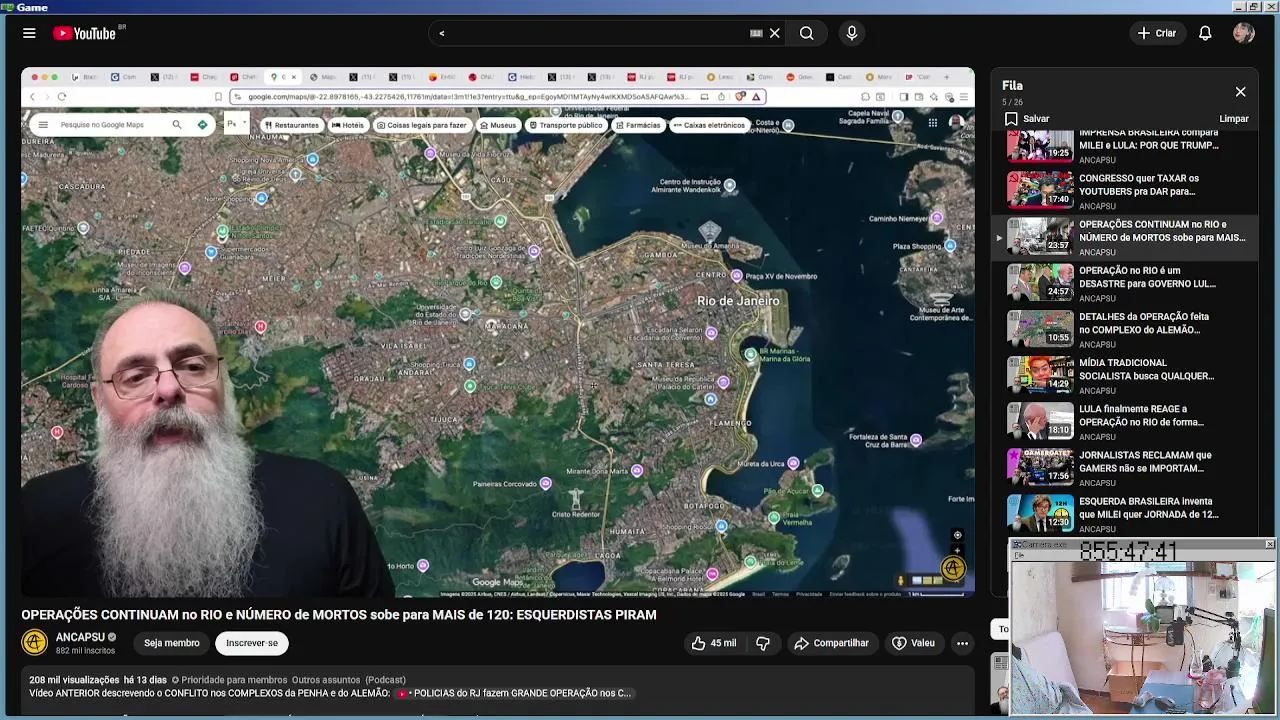Play queue video MÍDIA TRADICIONAL SOCIALISTA

click(1125, 375)
